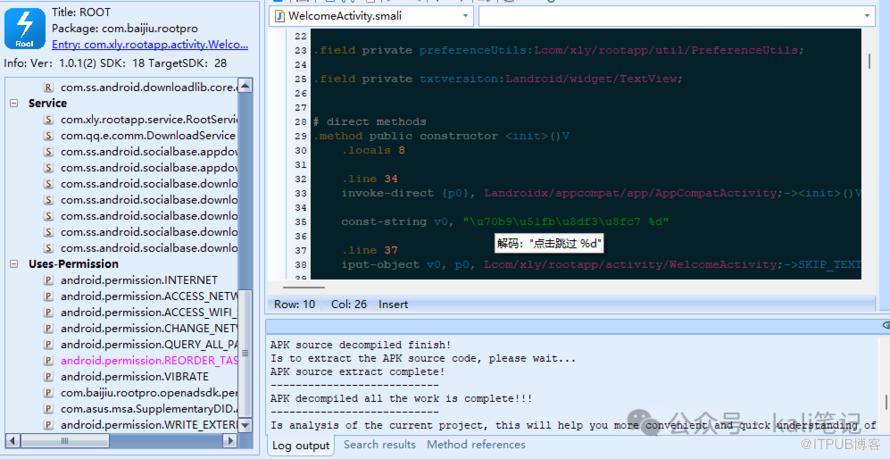Click the tree panel's scroll down arrow
The image size is (890, 459).
246,426
